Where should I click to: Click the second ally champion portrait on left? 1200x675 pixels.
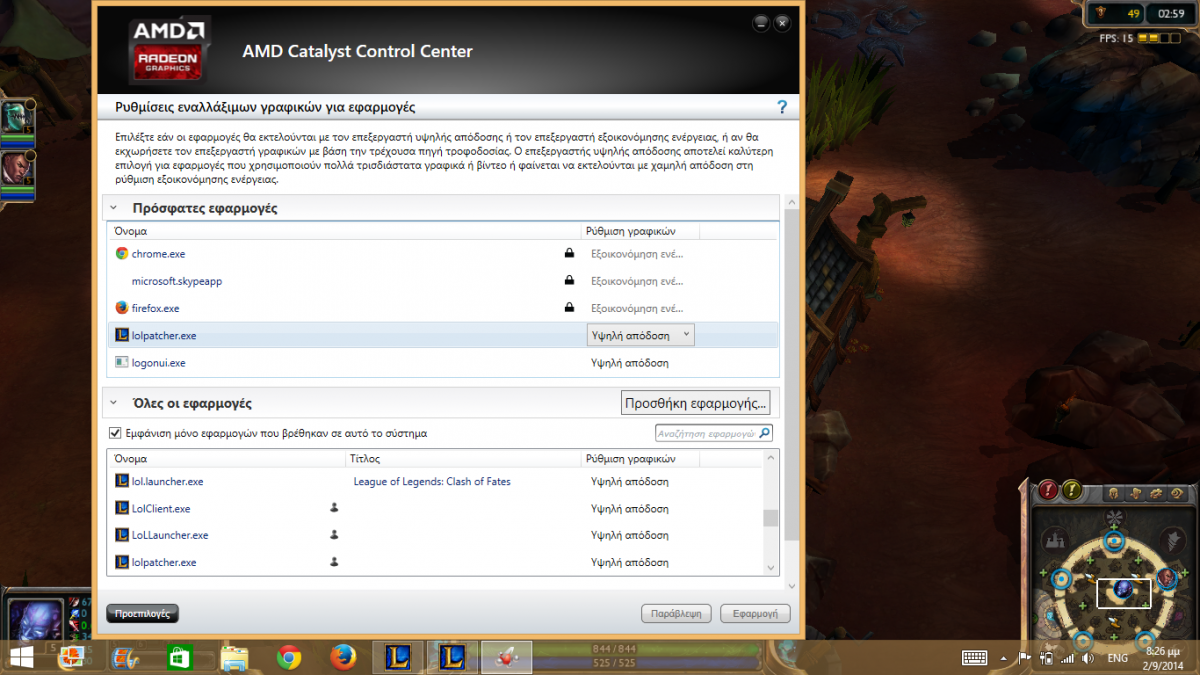[x=19, y=169]
